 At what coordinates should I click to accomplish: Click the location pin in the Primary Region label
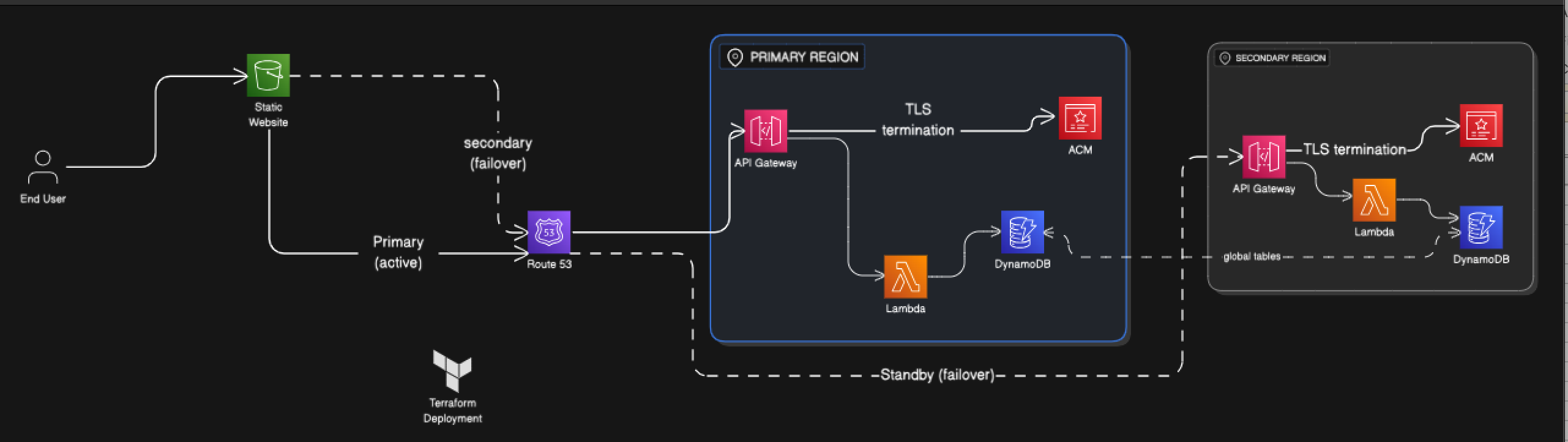click(734, 58)
